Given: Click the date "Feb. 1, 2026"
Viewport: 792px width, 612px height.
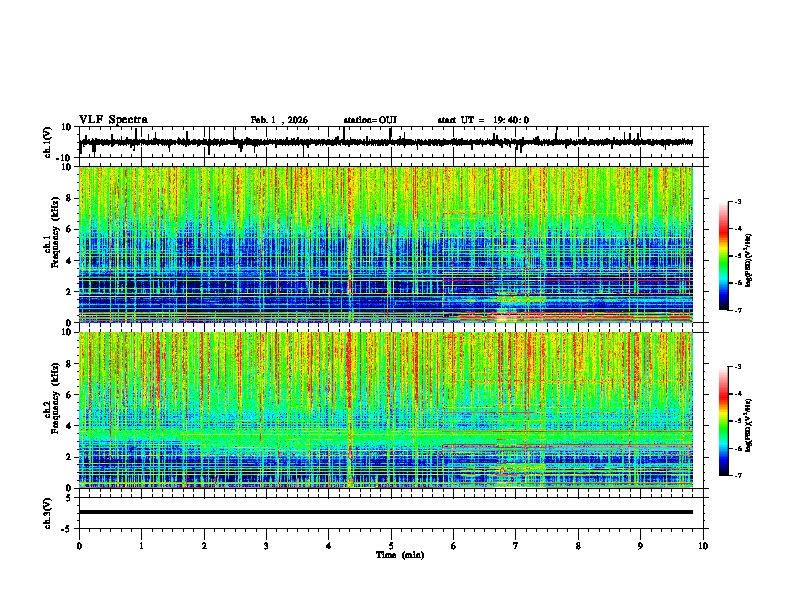Looking at the screenshot, I should (x=279, y=120).
